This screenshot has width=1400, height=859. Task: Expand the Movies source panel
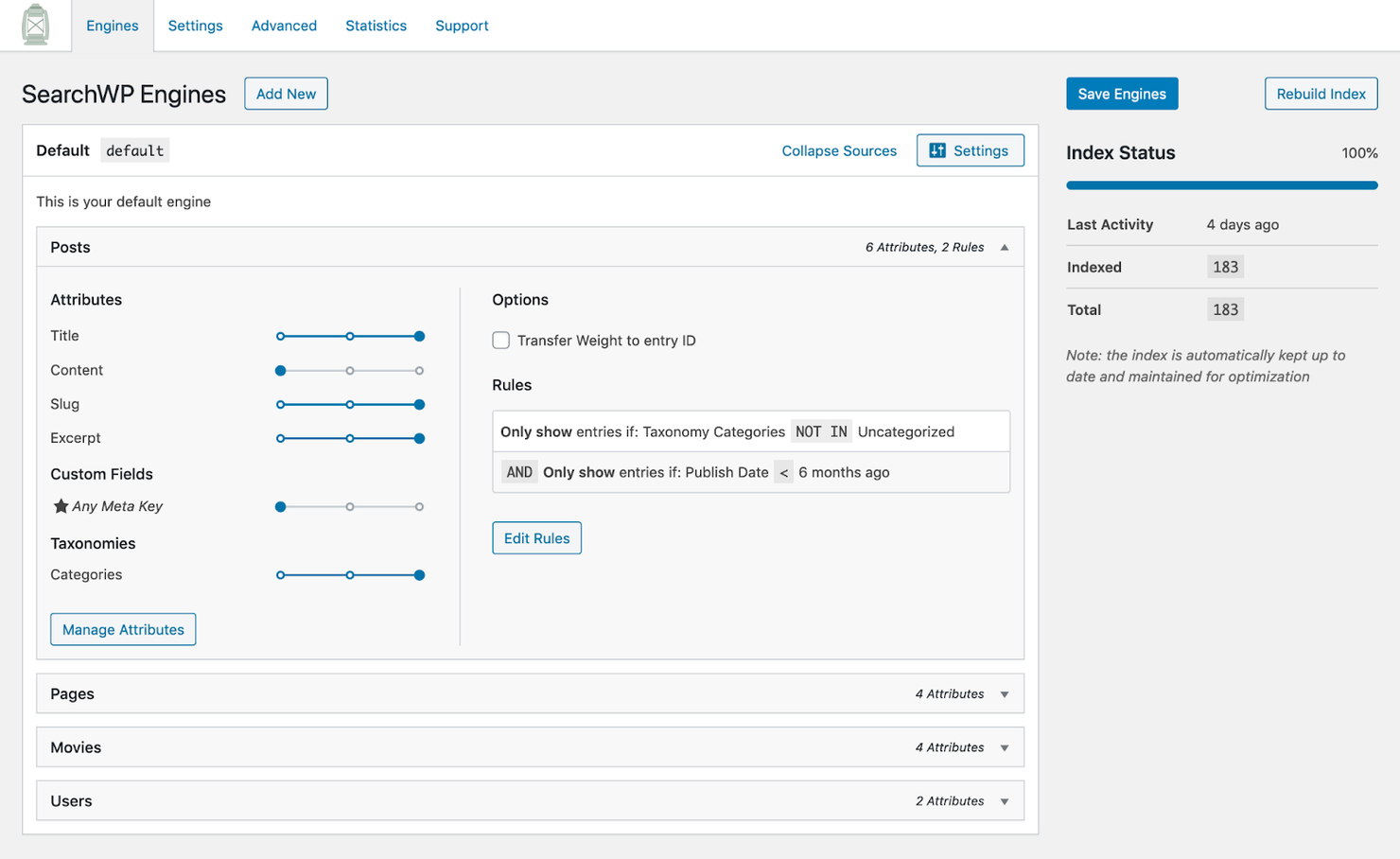pos(1005,748)
